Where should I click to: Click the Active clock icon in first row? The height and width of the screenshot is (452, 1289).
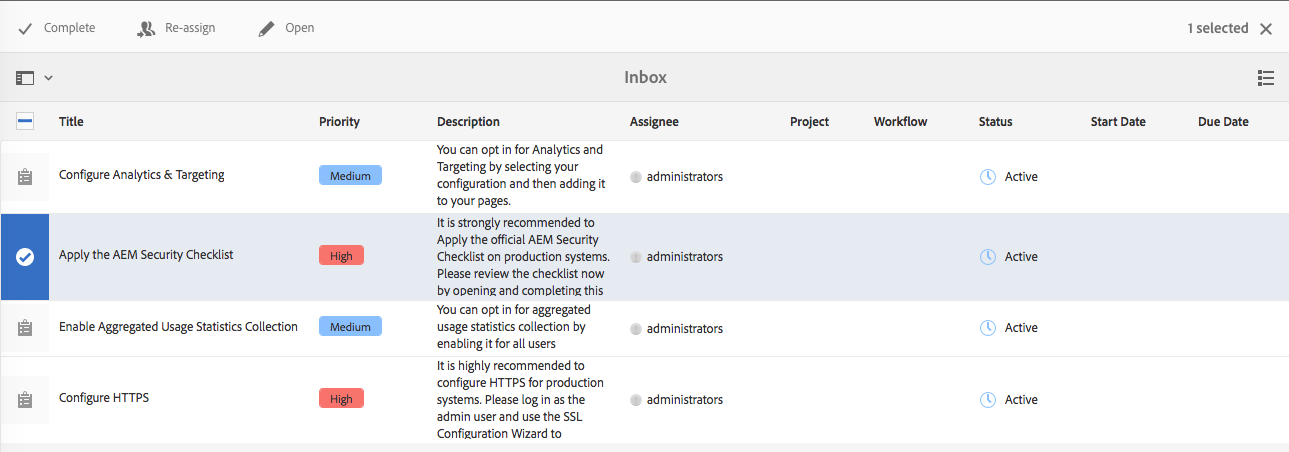click(x=988, y=177)
